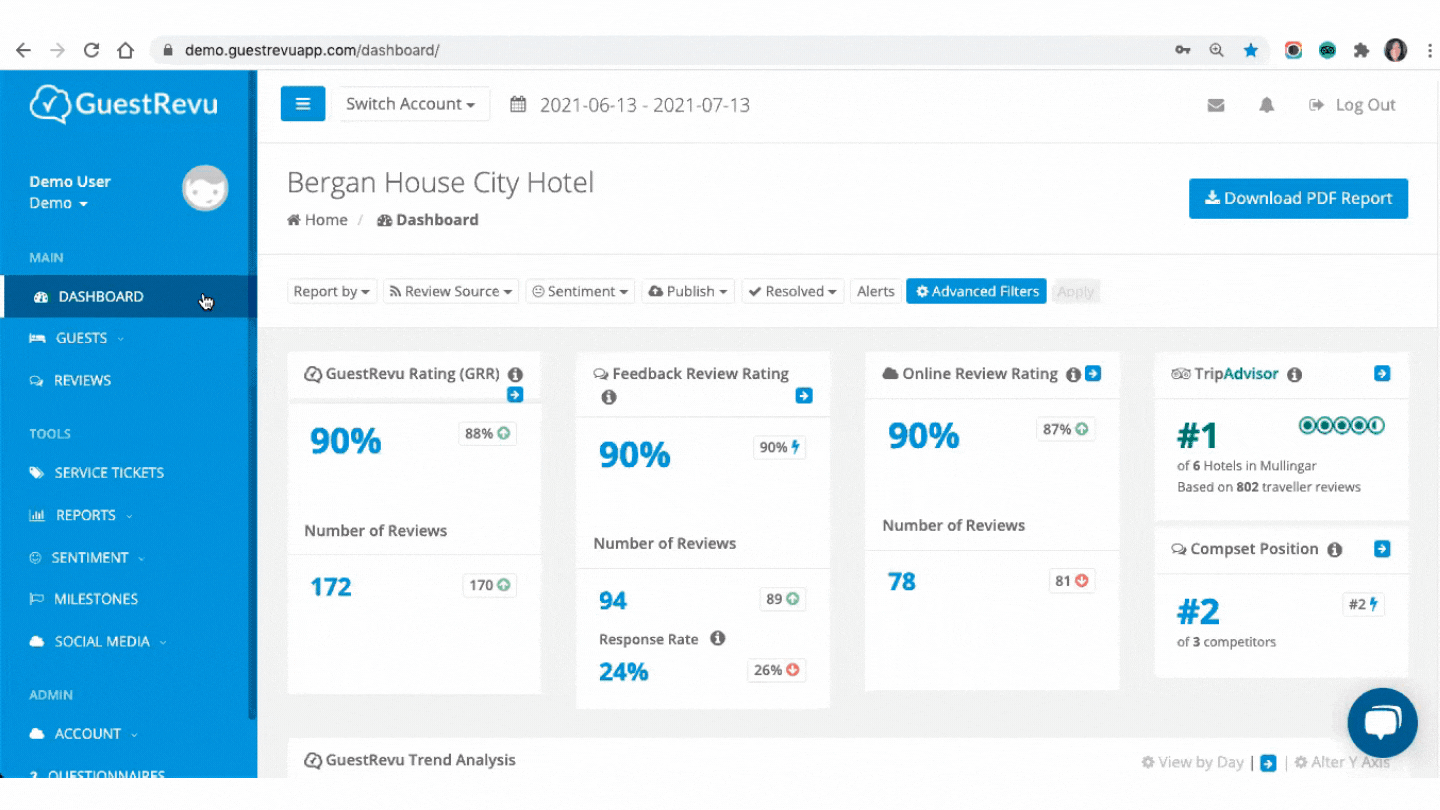Open TripAdvisor card details arrow

(1382, 373)
